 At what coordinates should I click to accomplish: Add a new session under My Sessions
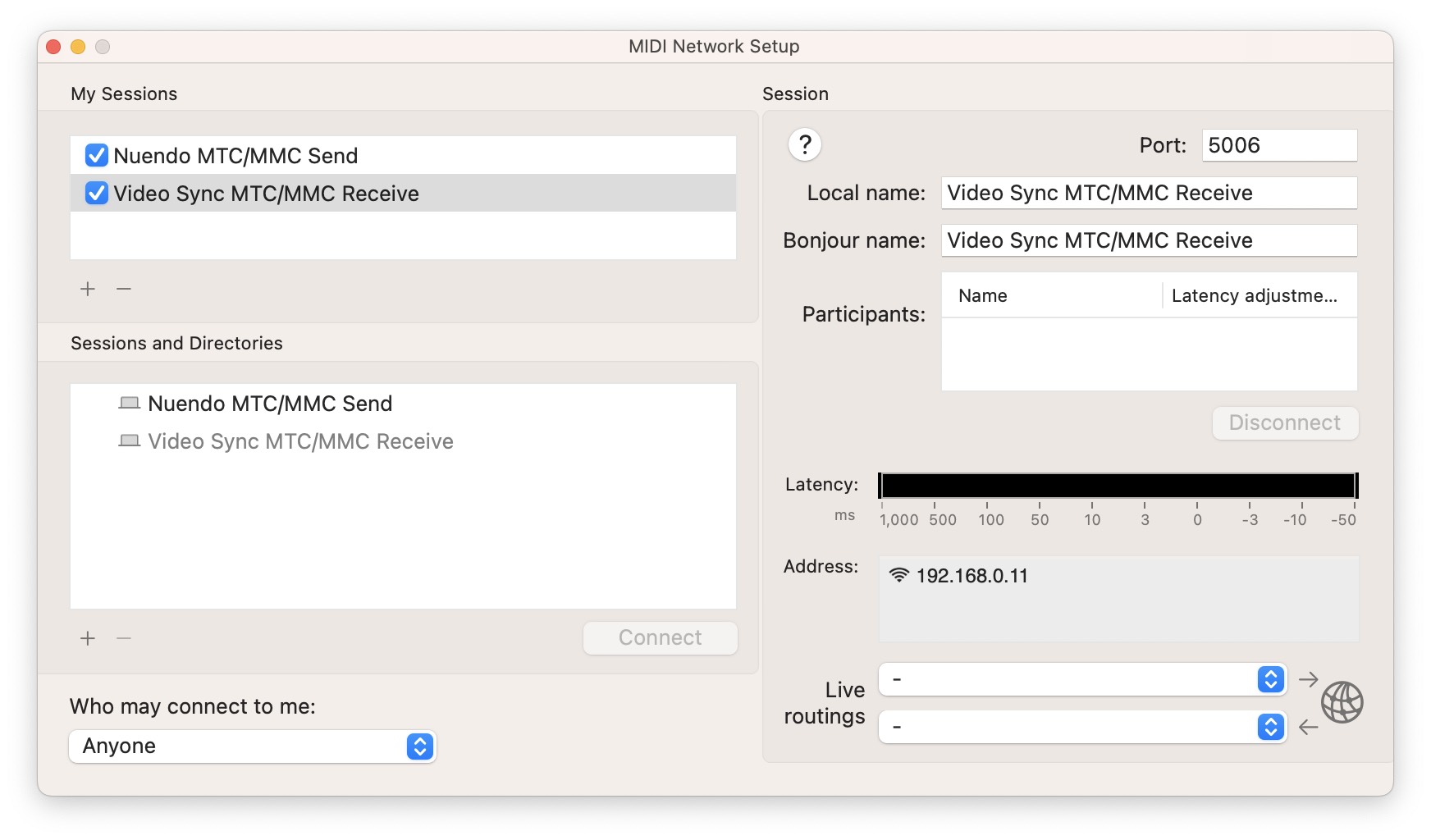pyautogui.click(x=88, y=289)
